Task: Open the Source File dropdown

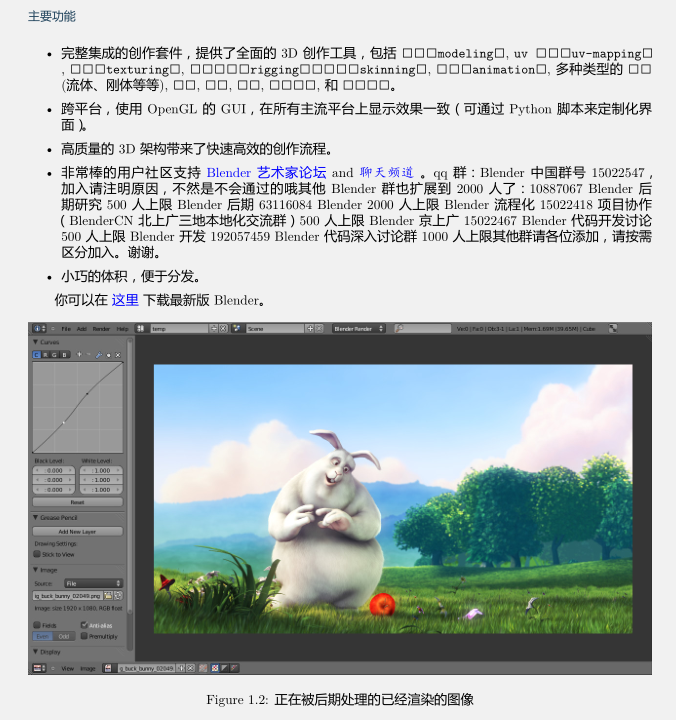Action: (x=93, y=583)
